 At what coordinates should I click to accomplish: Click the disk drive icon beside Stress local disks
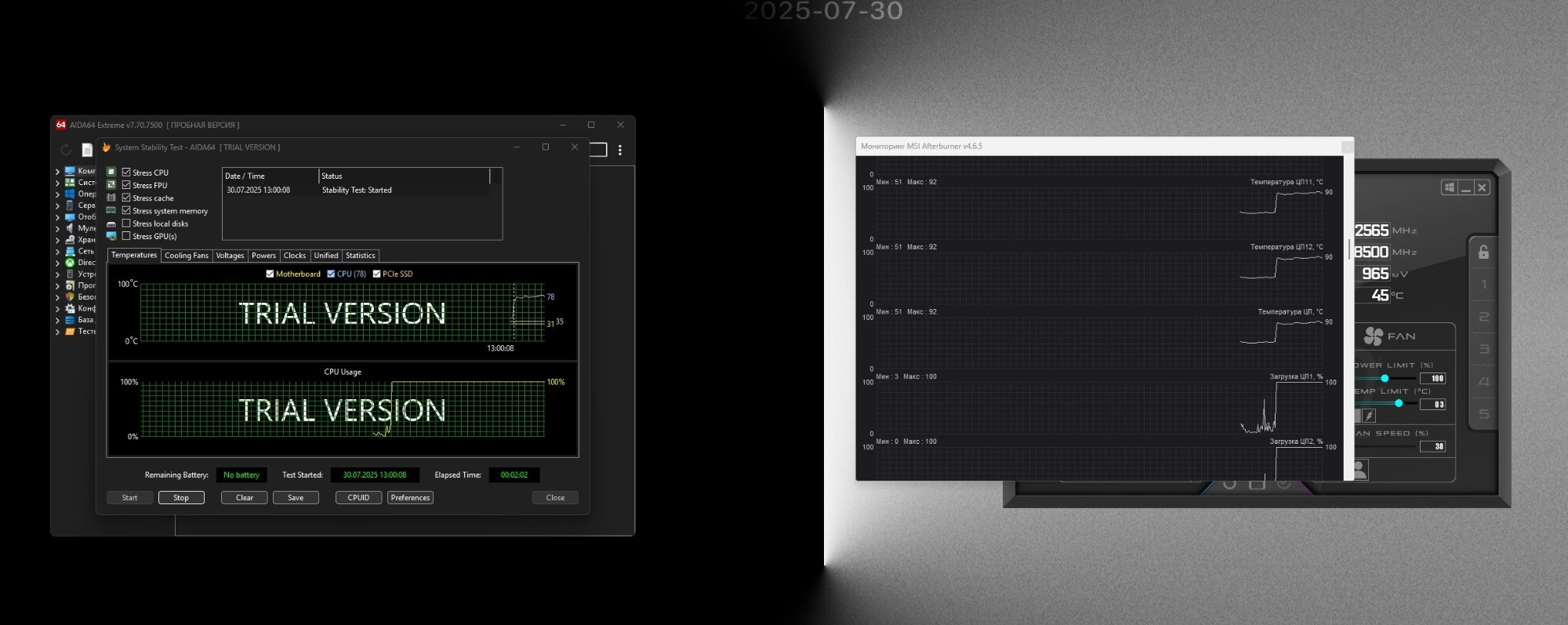(x=111, y=223)
